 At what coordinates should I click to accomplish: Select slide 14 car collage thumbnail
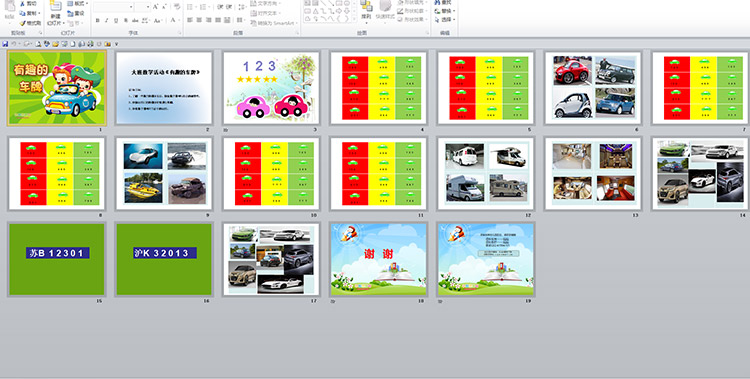(x=700, y=174)
